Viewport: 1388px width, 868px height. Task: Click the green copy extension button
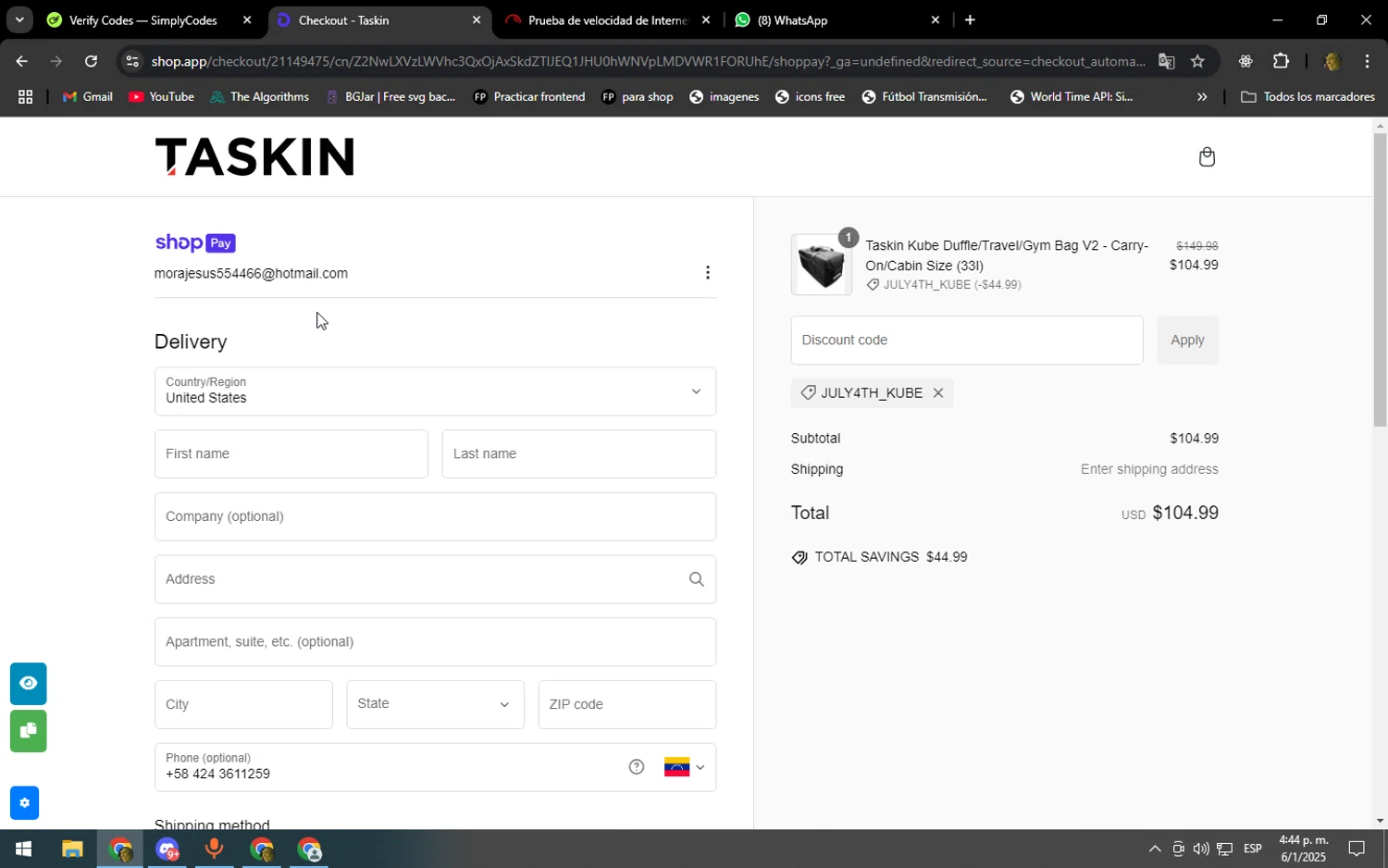click(29, 731)
